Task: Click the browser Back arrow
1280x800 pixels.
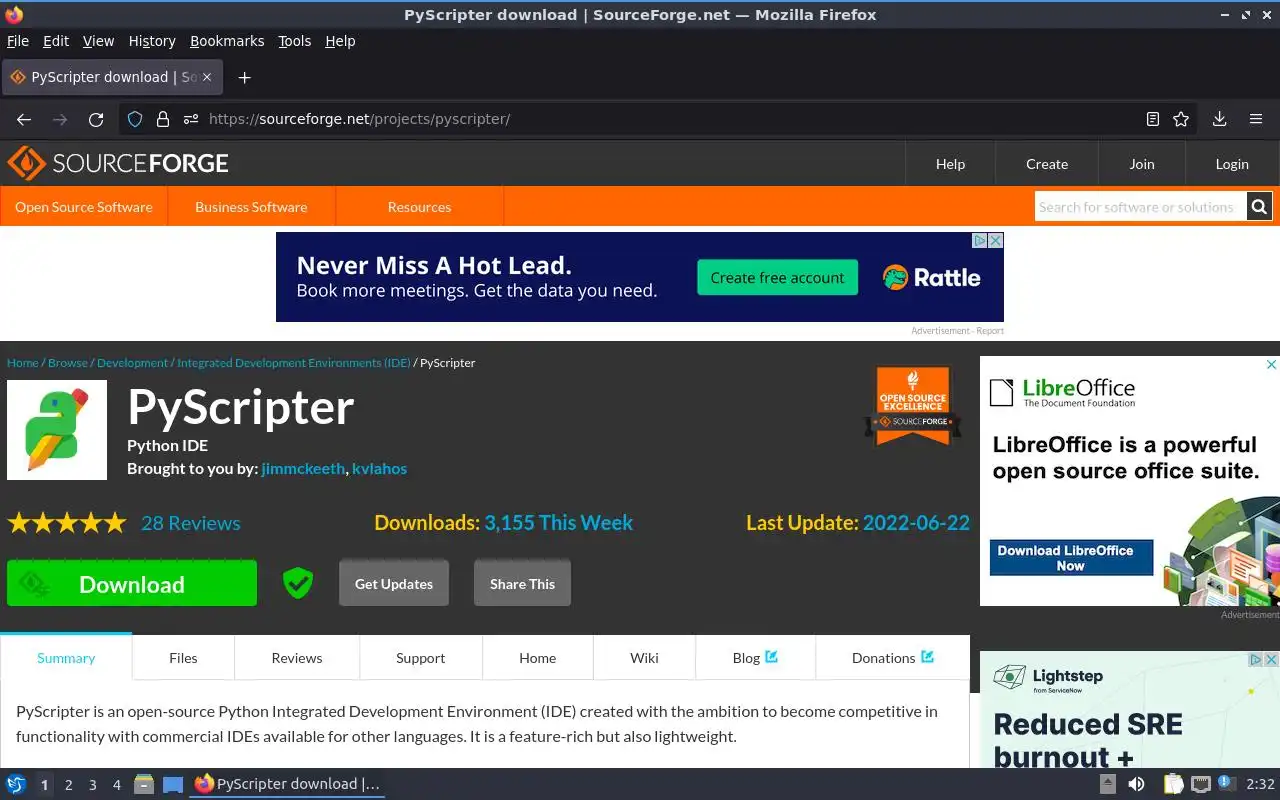Action: 24,119
